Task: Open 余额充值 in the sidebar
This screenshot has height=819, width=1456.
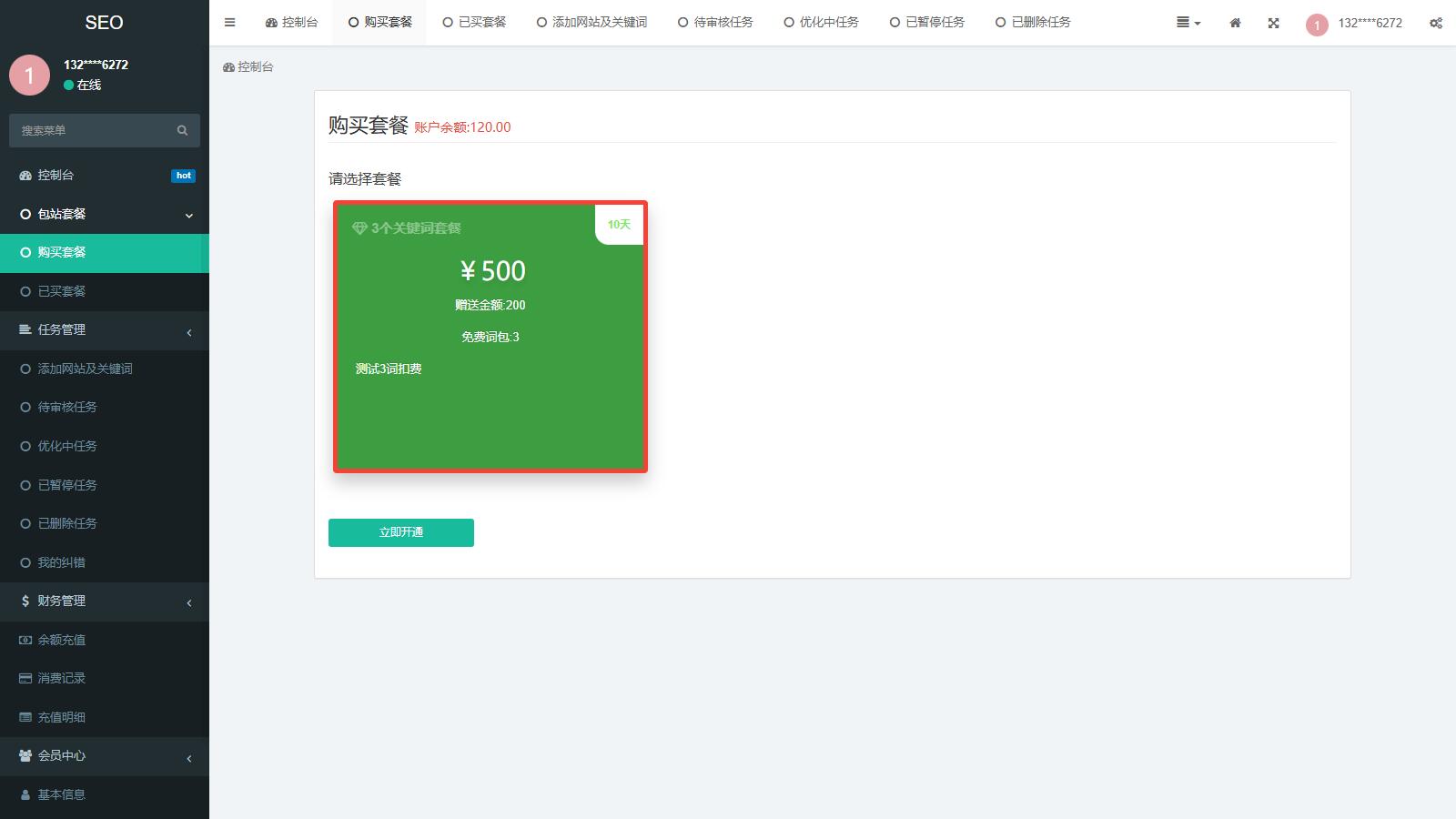Action: coord(105,640)
